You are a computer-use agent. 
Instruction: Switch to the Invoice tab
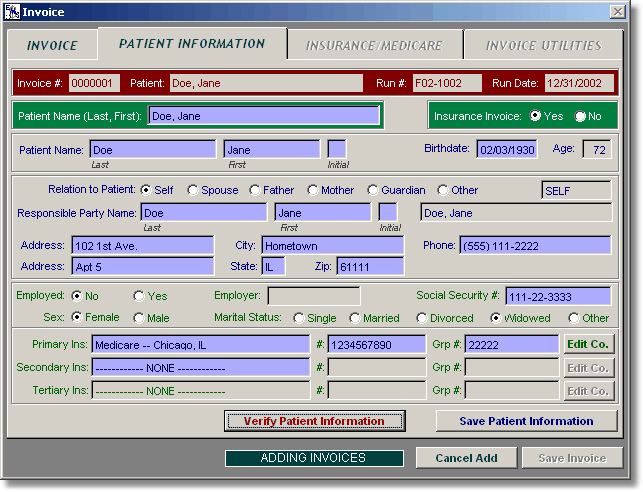click(52, 46)
